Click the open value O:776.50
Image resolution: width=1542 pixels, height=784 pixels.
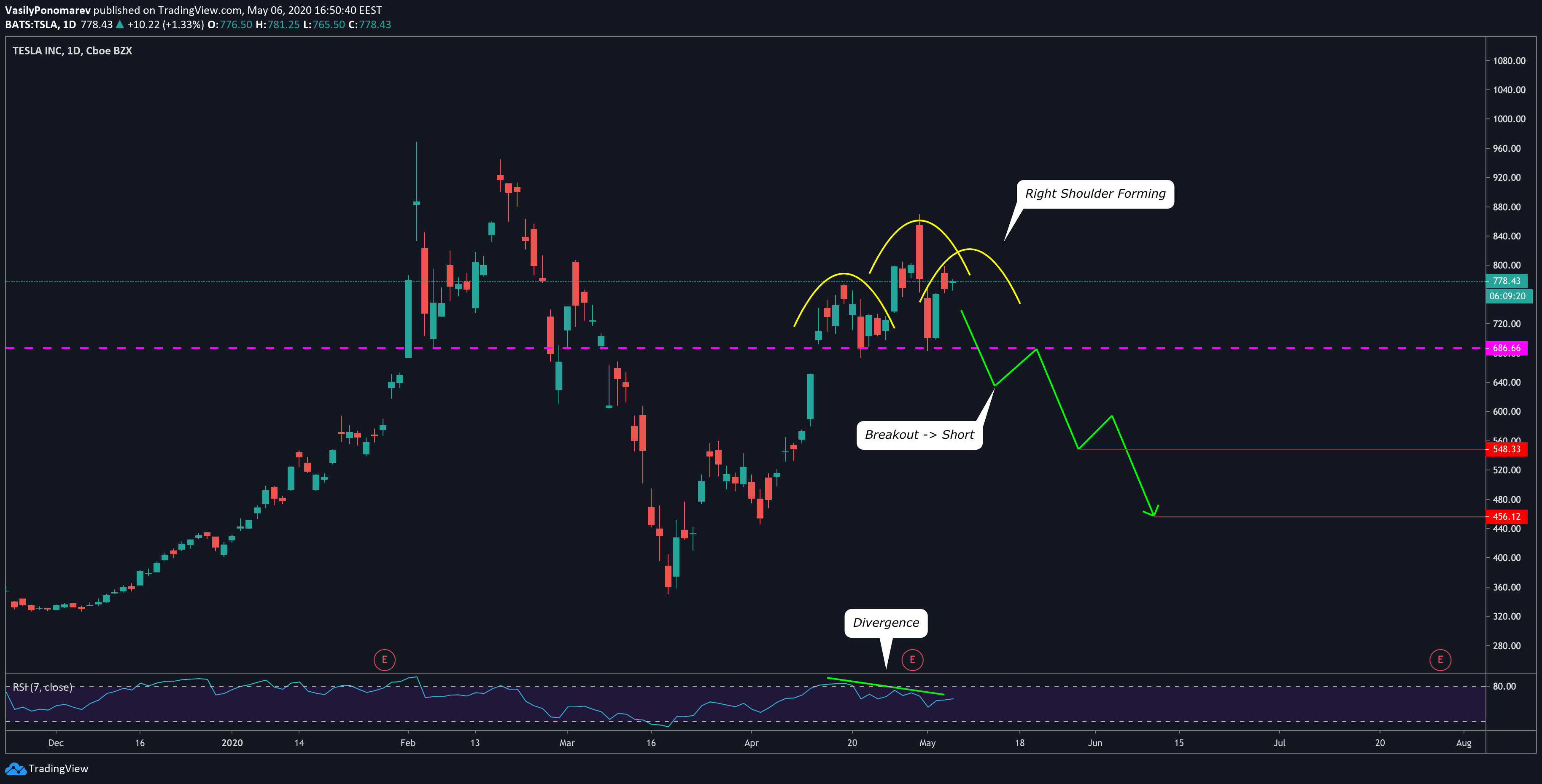pos(230,24)
